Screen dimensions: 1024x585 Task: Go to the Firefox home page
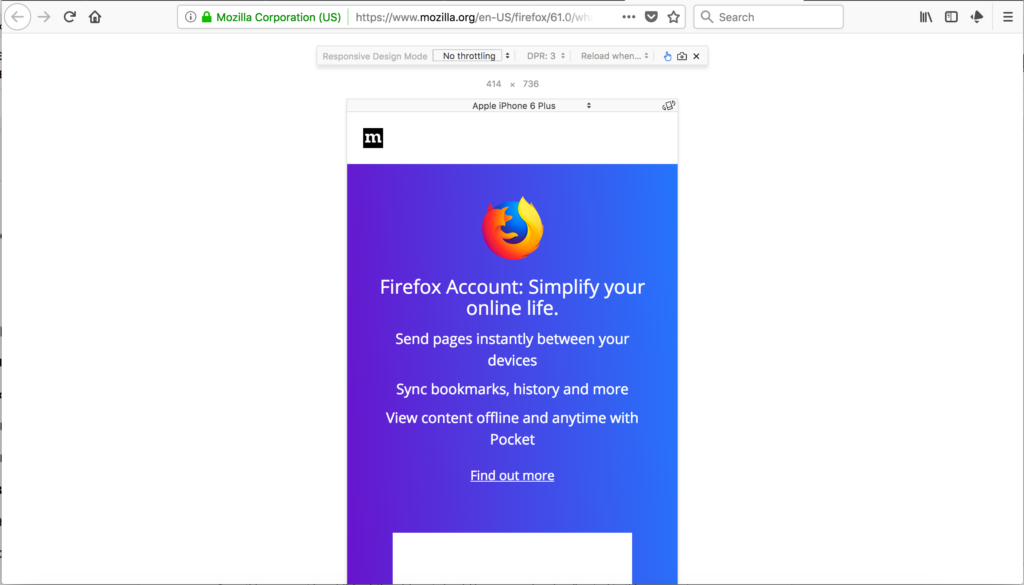click(95, 17)
